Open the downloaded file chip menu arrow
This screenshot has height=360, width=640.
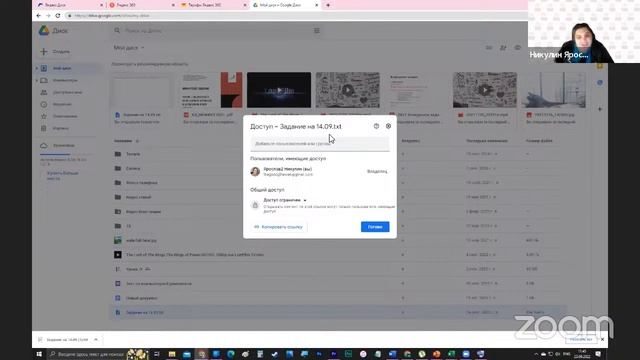pyautogui.click(x=96, y=340)
